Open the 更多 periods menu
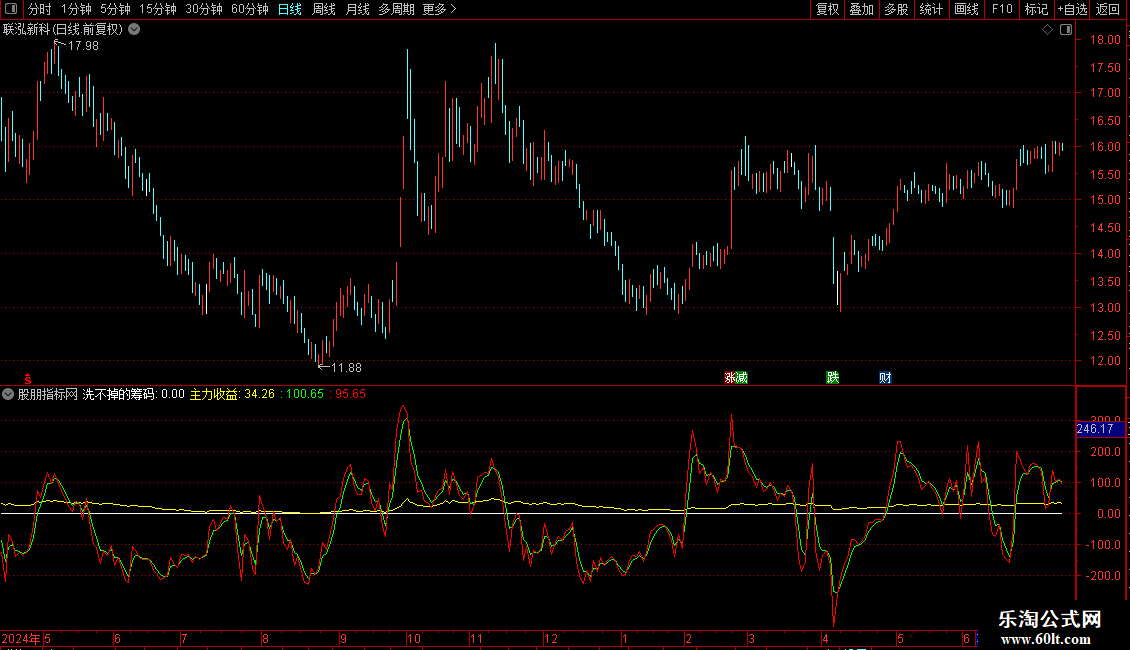The width and height of the screenshot is (1130, 650). click(x=439, y=9)
